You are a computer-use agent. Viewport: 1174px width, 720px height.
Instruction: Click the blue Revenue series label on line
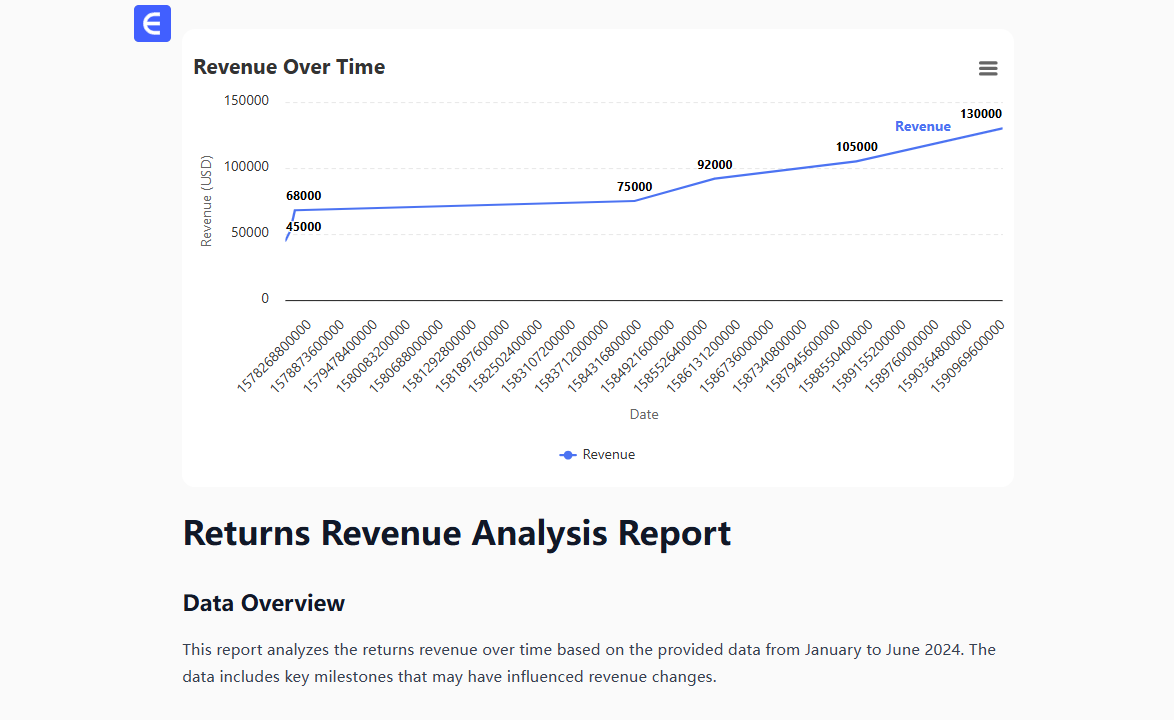pyautogui.click(x=922, y=127)
